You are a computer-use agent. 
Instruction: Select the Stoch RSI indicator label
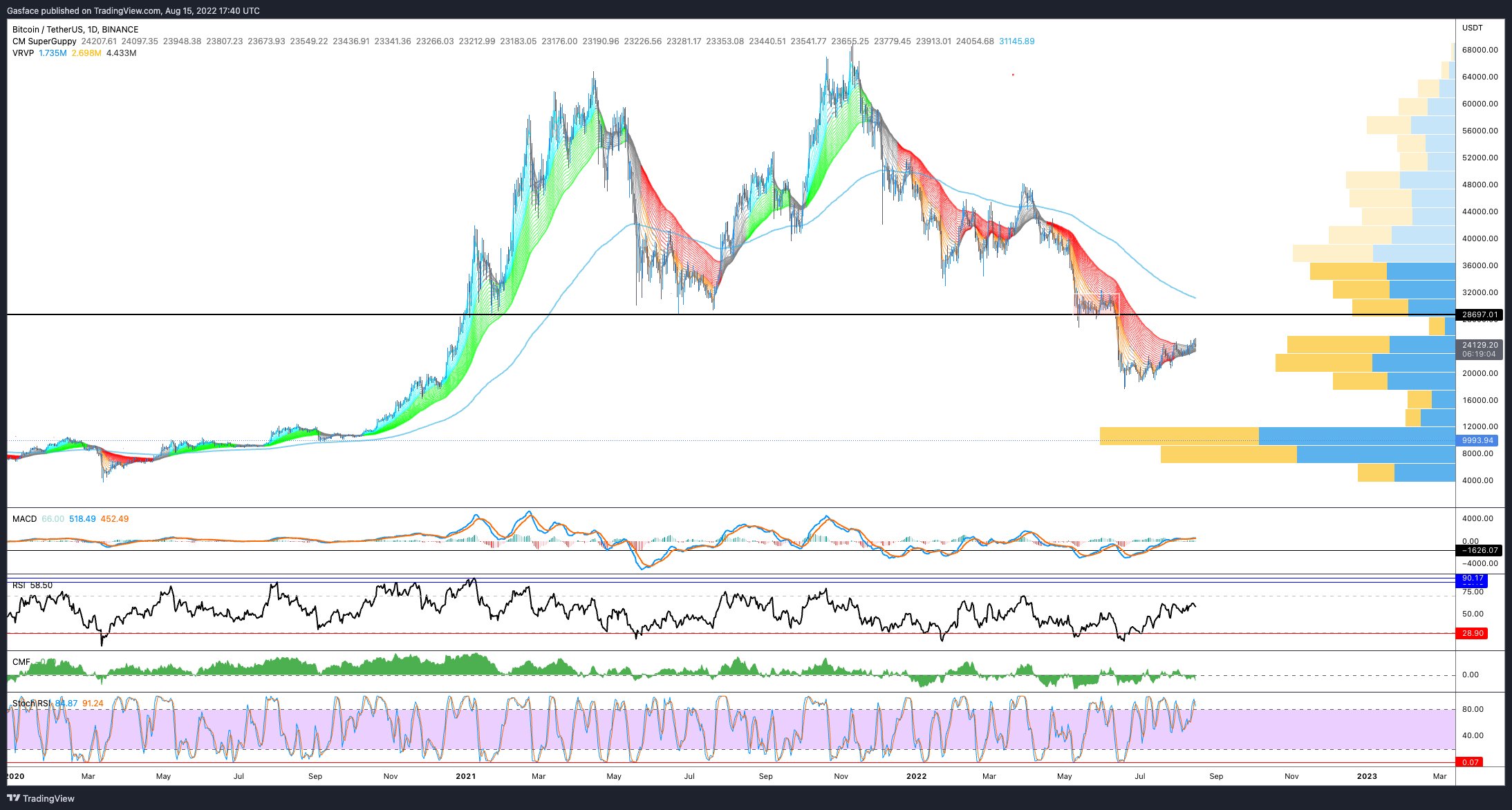[31, 704]
